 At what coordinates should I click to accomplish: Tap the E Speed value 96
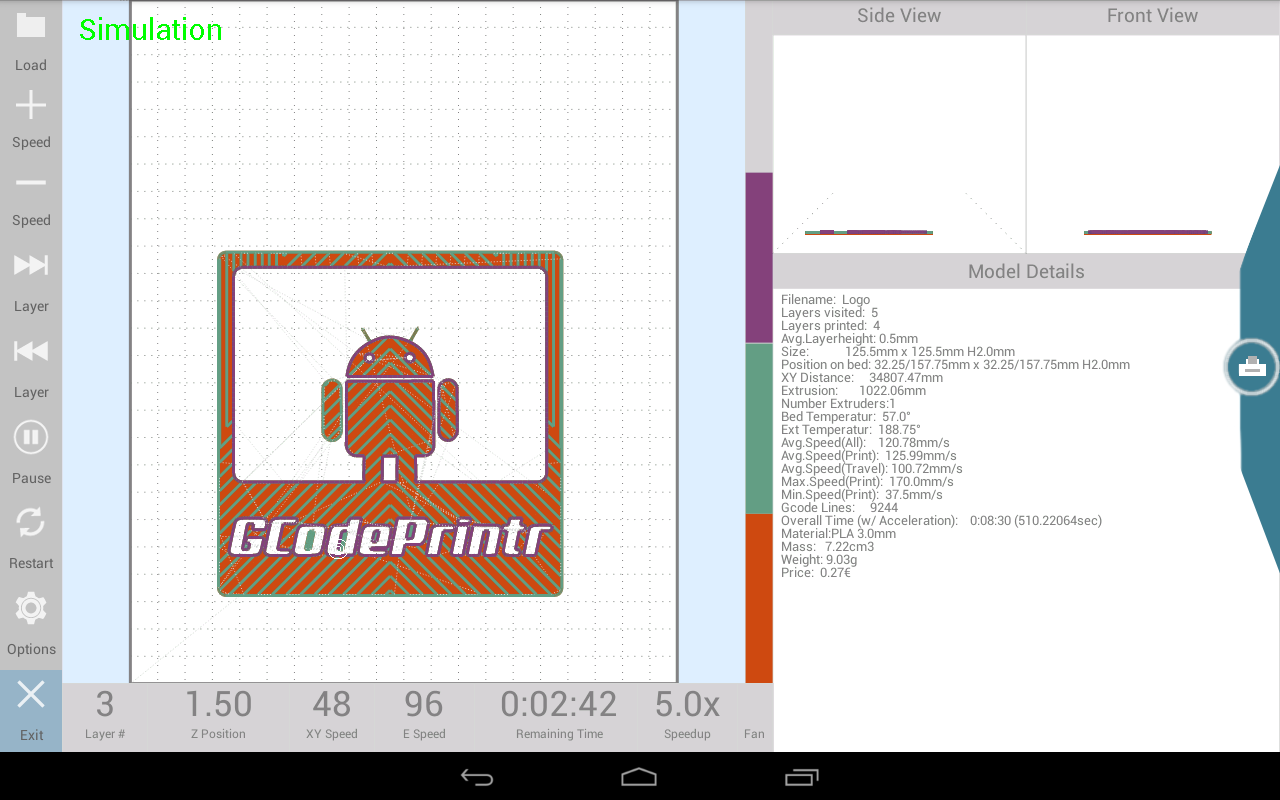tap(424, 705)
